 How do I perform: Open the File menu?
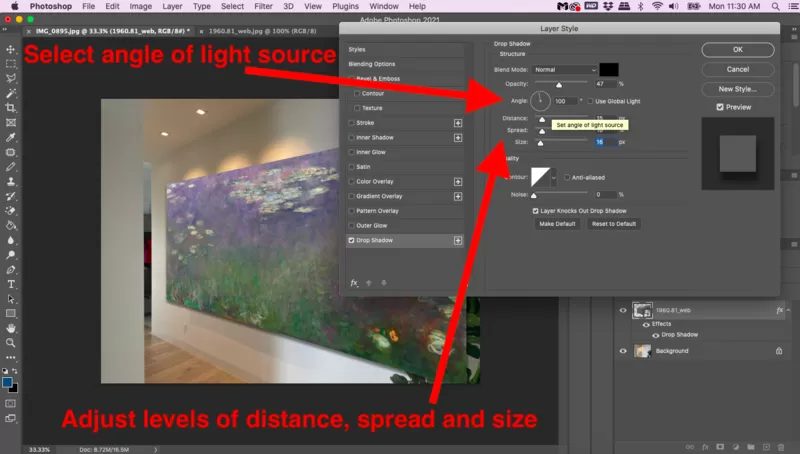(88, 6)
